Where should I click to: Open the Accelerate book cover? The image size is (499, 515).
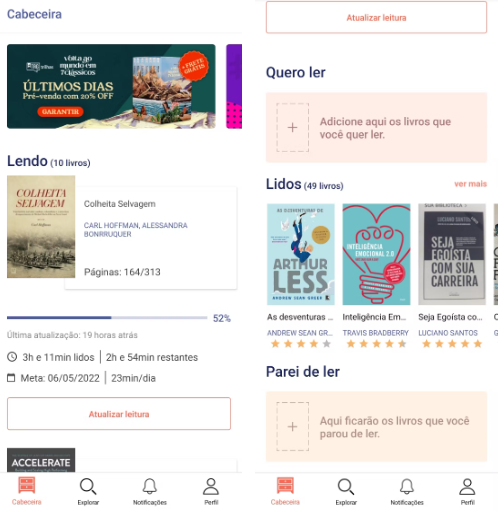click(x=41, y=460)
